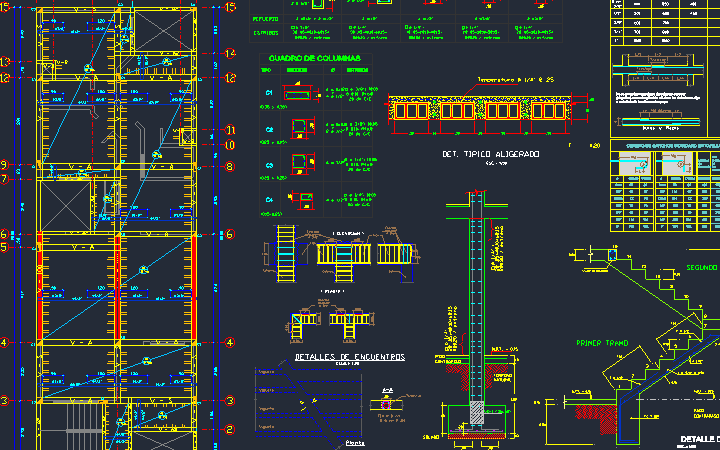
Task: Click the SOLADO label at footing base
Action: 431,437
